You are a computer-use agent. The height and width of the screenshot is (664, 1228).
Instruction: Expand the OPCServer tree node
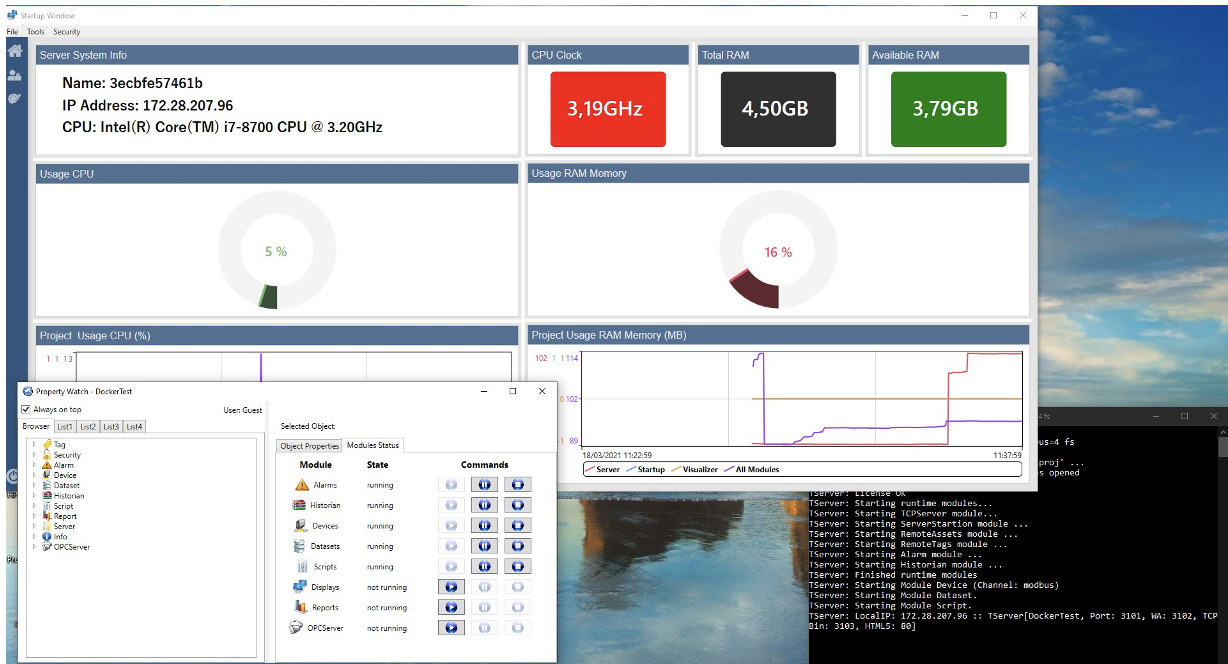[35, 547]
